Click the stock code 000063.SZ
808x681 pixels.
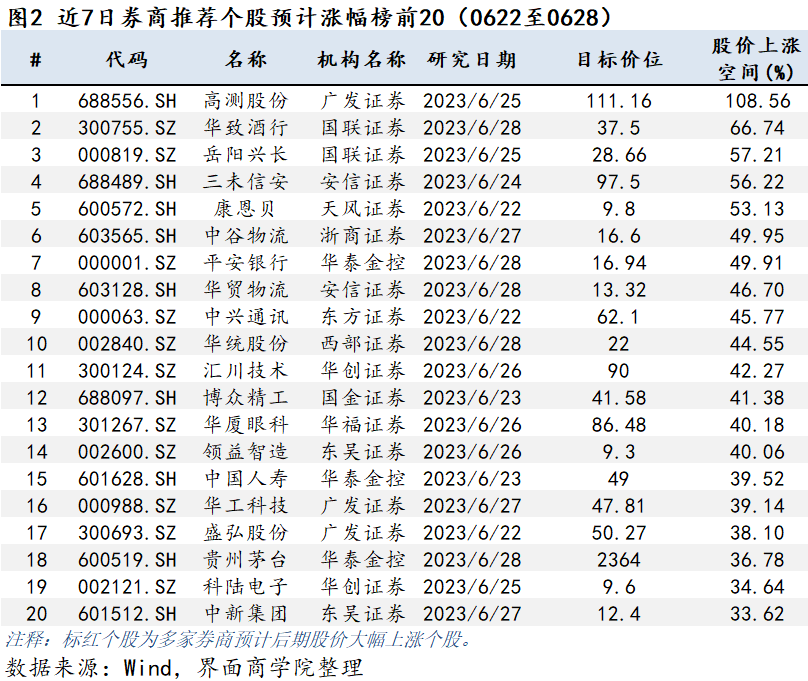(x=127, y=317)
